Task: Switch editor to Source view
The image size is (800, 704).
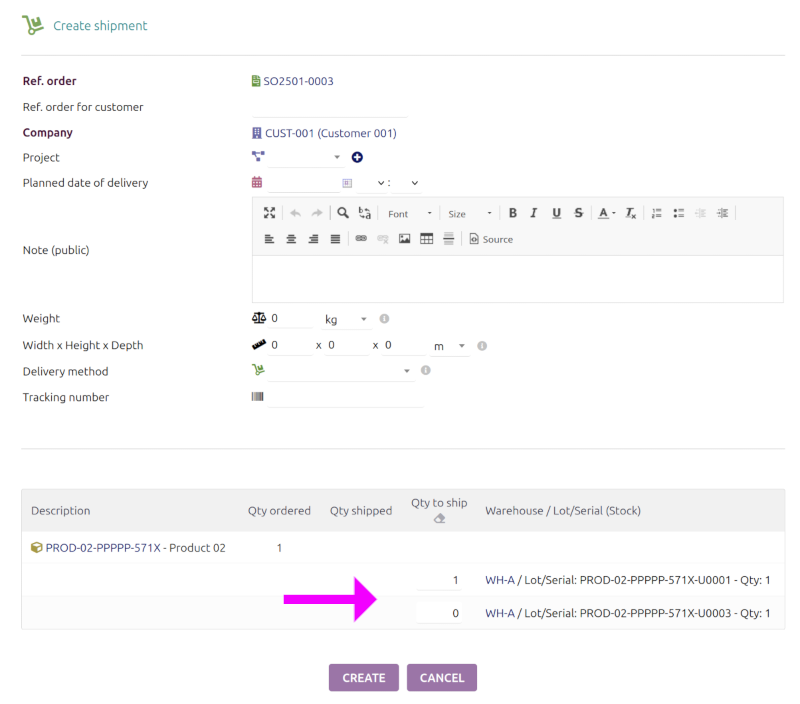Action: click(491, 239)
